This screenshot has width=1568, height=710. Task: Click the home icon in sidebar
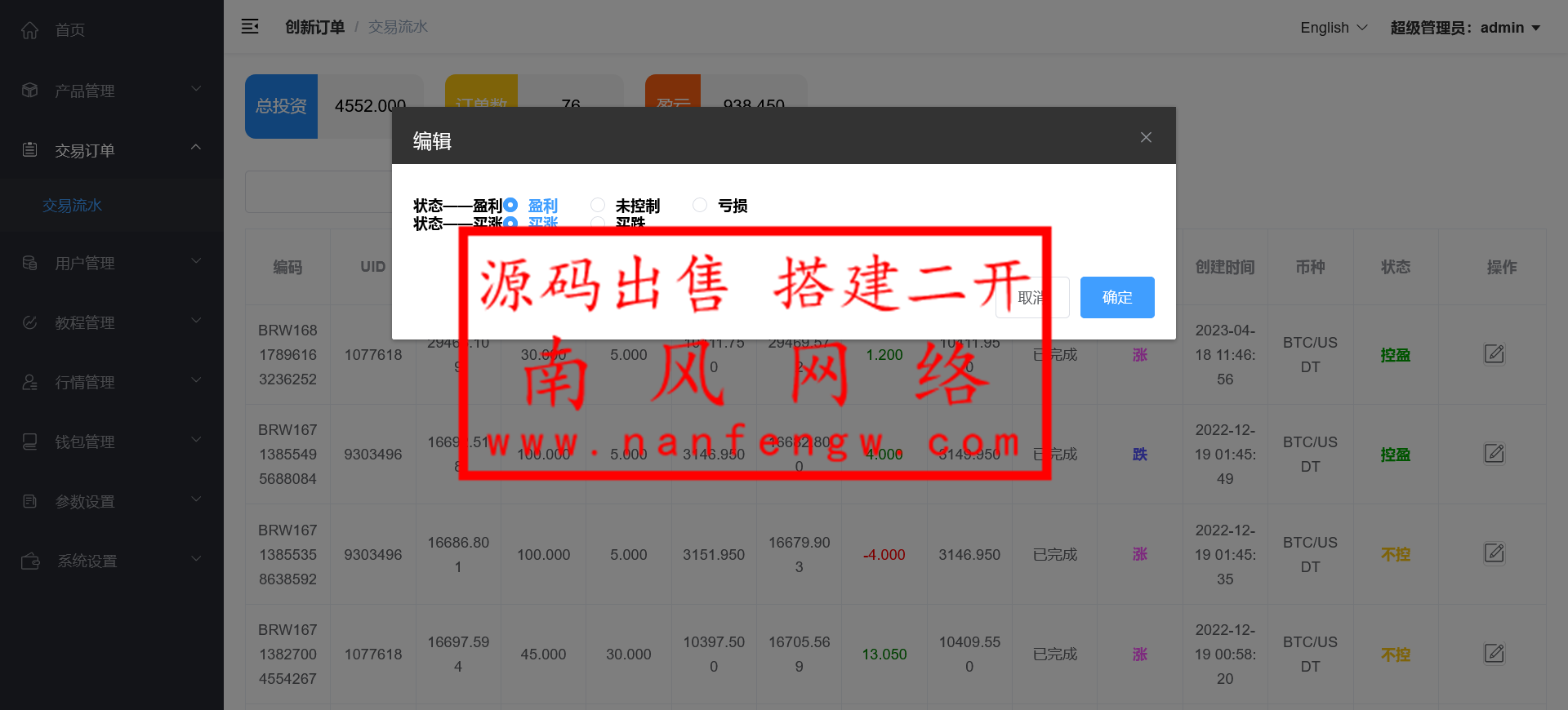point(30,30)
